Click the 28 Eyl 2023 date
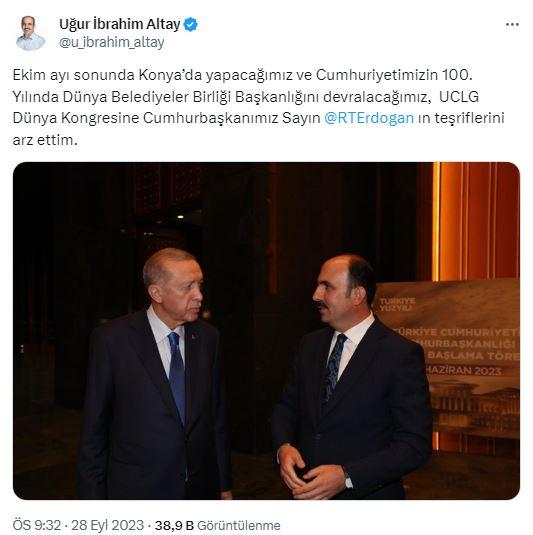 (x=107, y=525)
